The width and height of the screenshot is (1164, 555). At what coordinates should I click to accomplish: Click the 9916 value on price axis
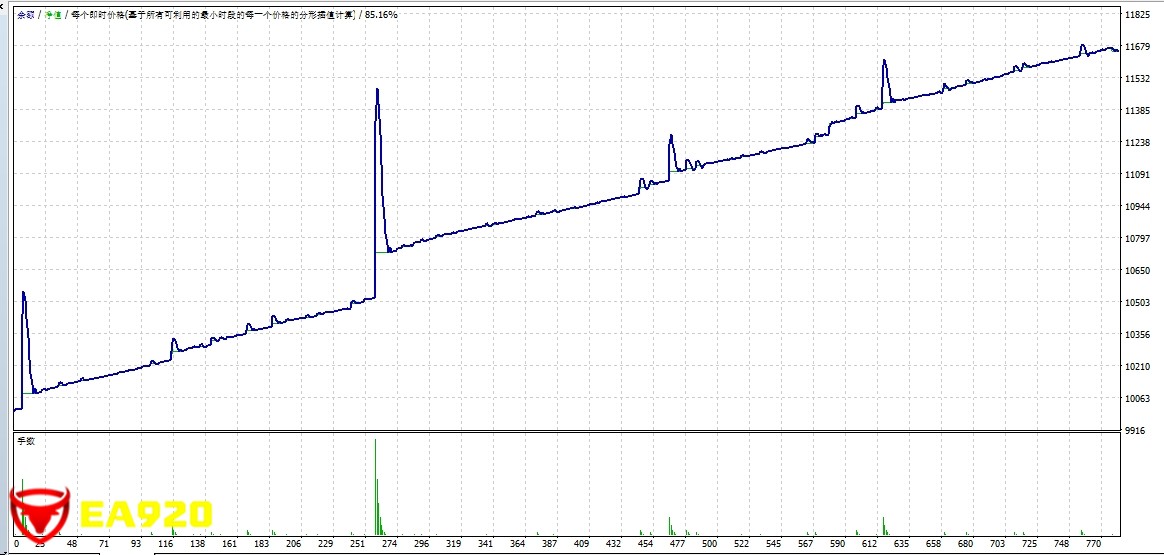click(1134, 431)
